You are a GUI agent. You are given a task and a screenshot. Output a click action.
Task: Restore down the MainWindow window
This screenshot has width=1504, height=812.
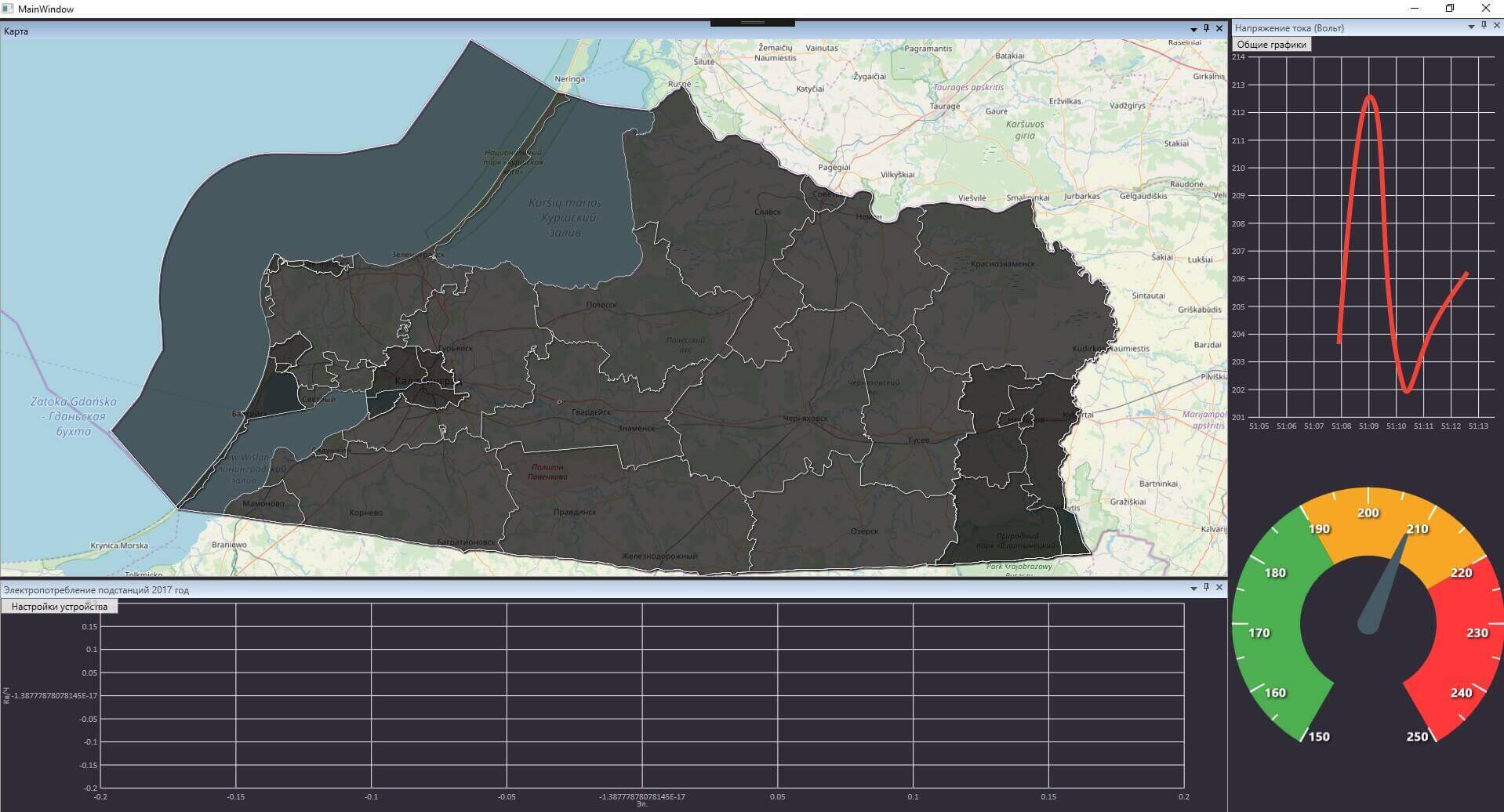(1450, 9)
